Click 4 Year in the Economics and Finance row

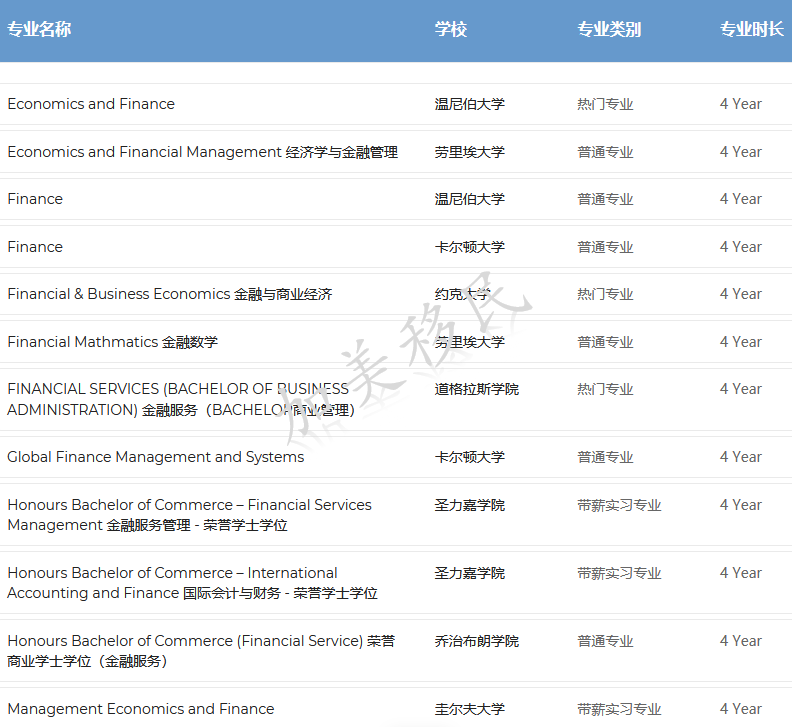point(740,104)
